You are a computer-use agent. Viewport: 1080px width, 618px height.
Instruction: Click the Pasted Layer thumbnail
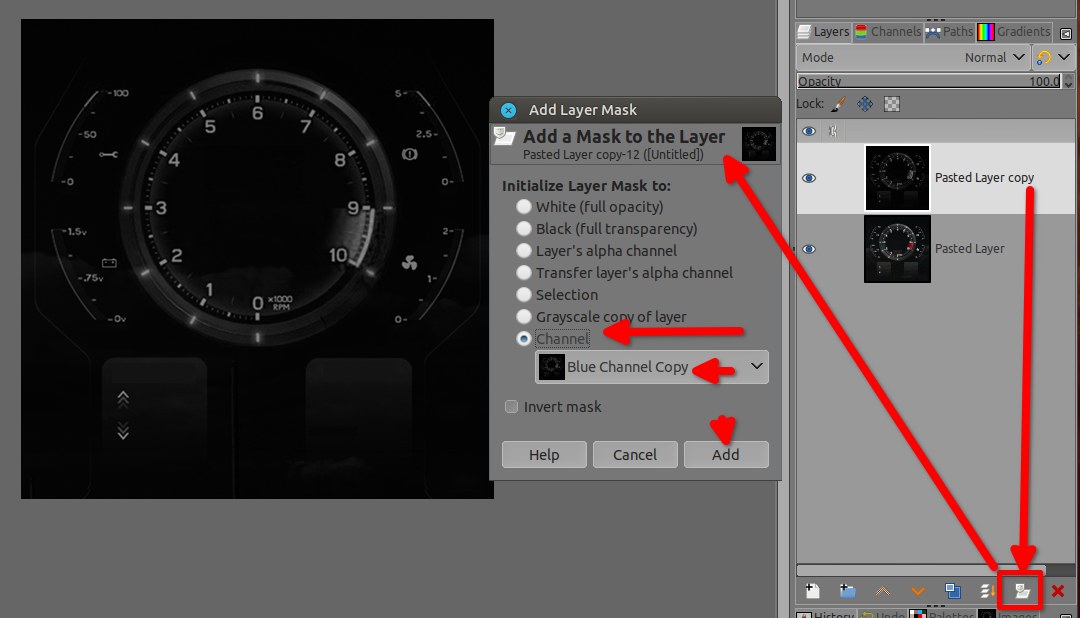(897, 249)
